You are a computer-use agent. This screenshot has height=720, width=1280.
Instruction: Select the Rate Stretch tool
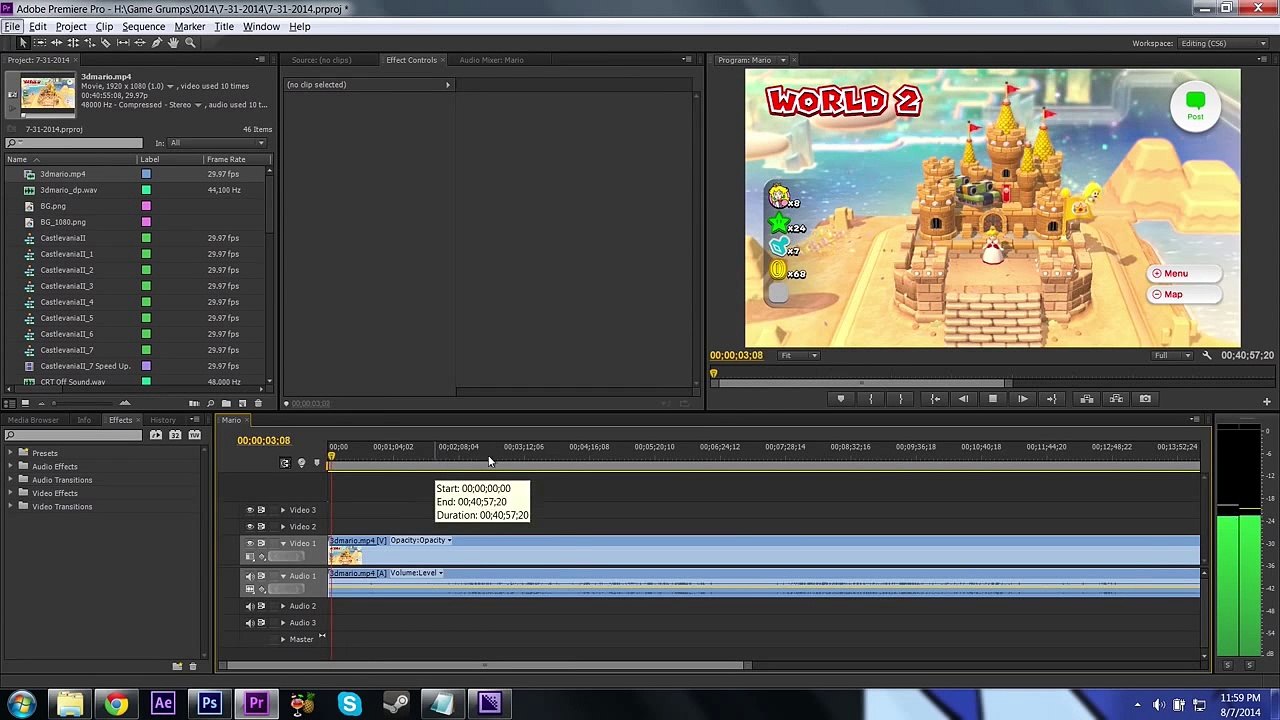89,43
